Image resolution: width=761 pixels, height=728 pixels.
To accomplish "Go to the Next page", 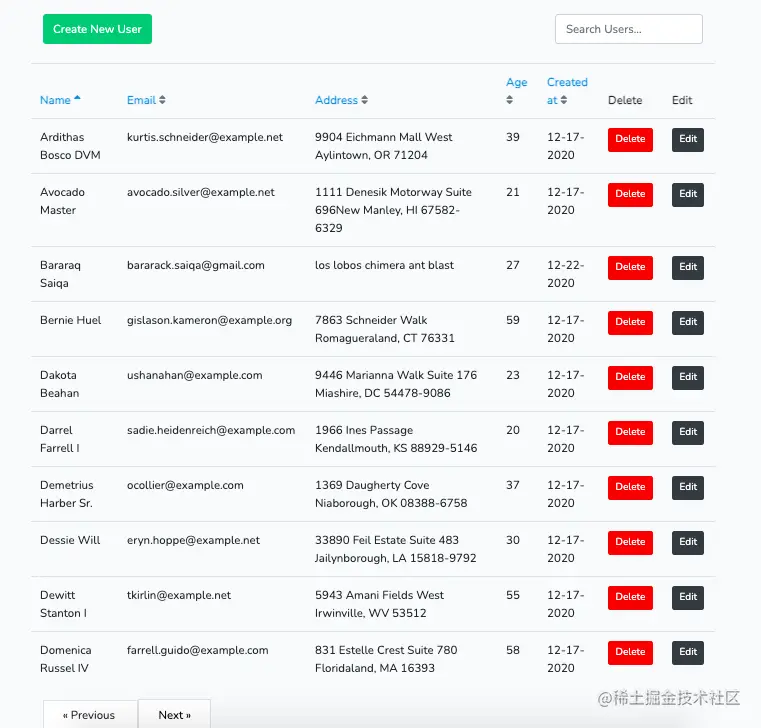I will click(174, 714).
